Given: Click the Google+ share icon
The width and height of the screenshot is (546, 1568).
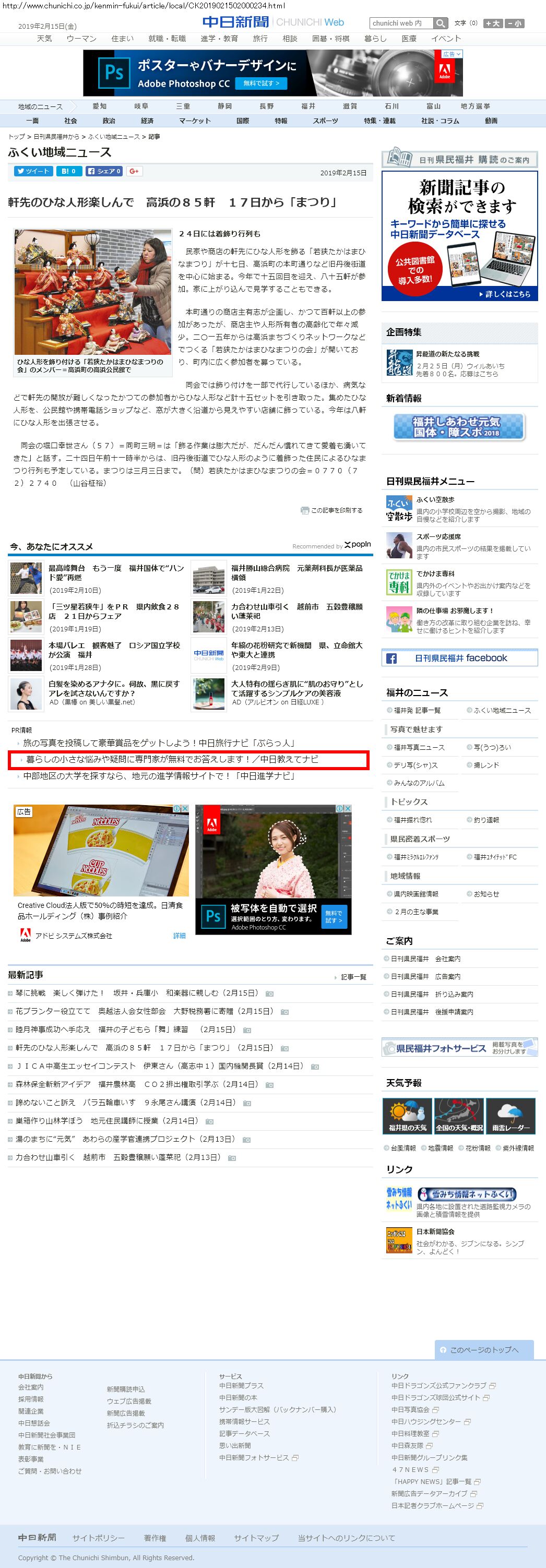Looking at the screenshot, I should [x=134, y=171].
